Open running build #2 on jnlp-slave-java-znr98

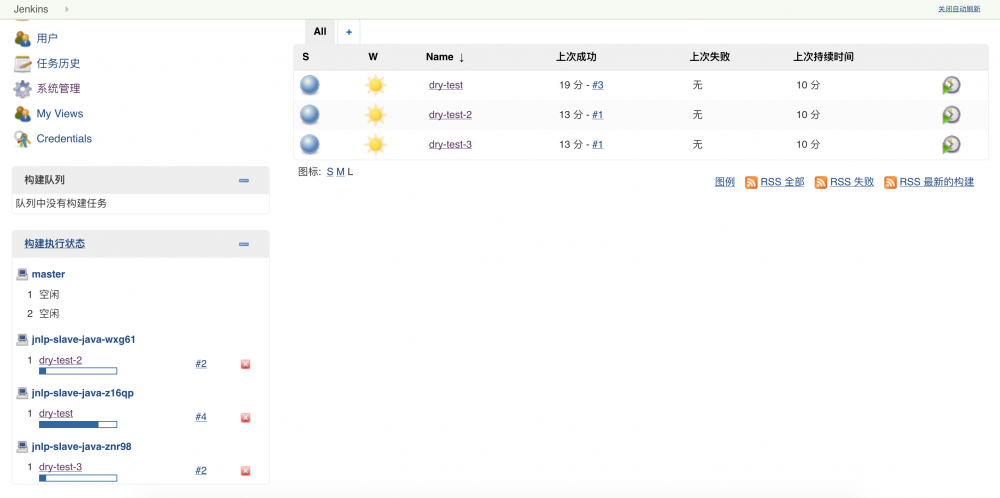pyautogui.click(x=201, y=470)
